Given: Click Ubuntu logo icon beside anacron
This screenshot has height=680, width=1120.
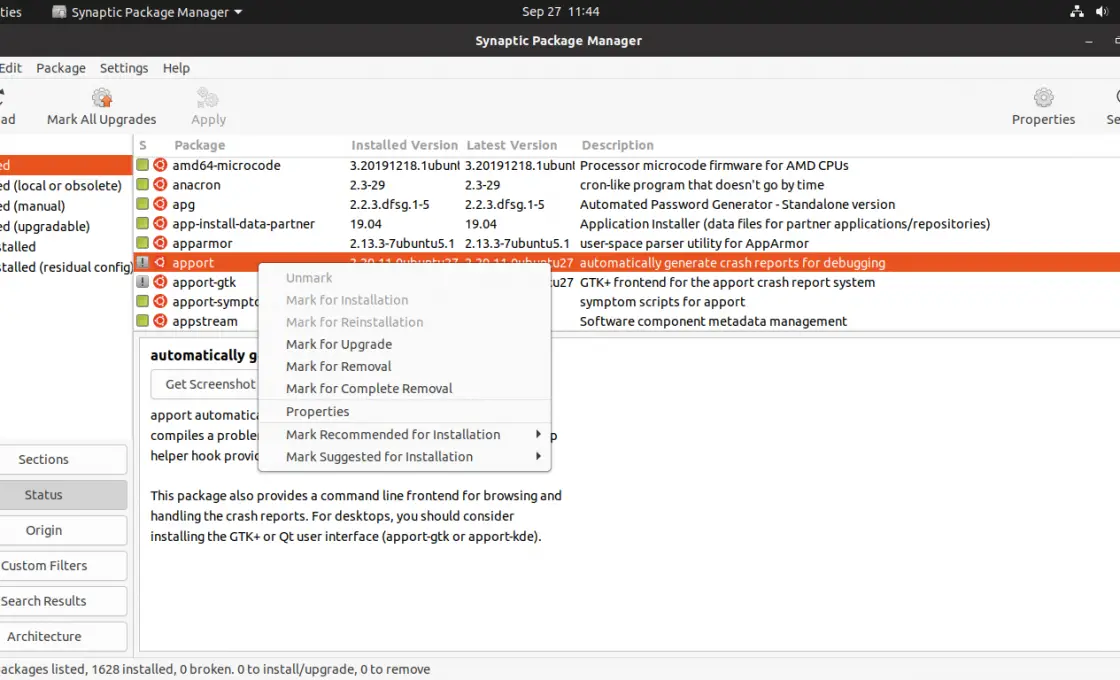Looking at the screenshot, I should [x=160, y=184].
